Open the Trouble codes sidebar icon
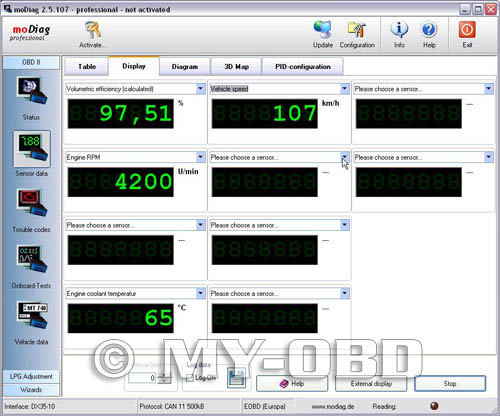Screen dimensions: 500x416 coord(32,203)
